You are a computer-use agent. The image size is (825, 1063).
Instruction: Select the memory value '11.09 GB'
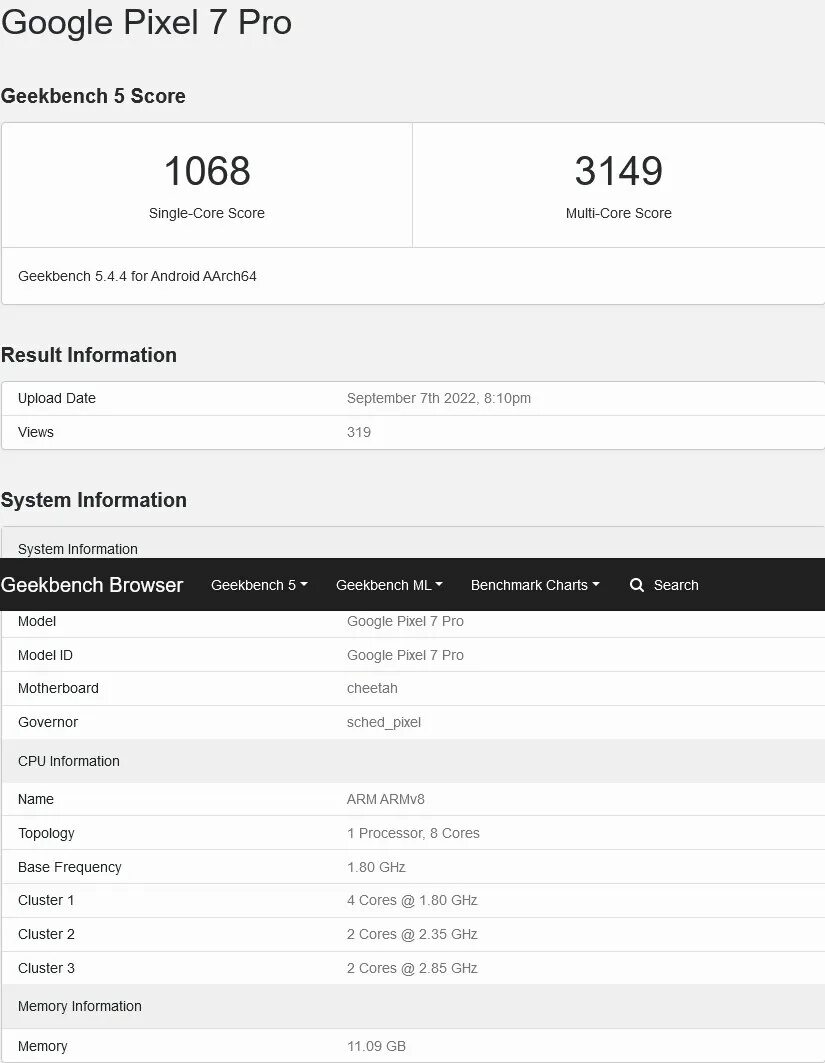[x=376, y=1046]
